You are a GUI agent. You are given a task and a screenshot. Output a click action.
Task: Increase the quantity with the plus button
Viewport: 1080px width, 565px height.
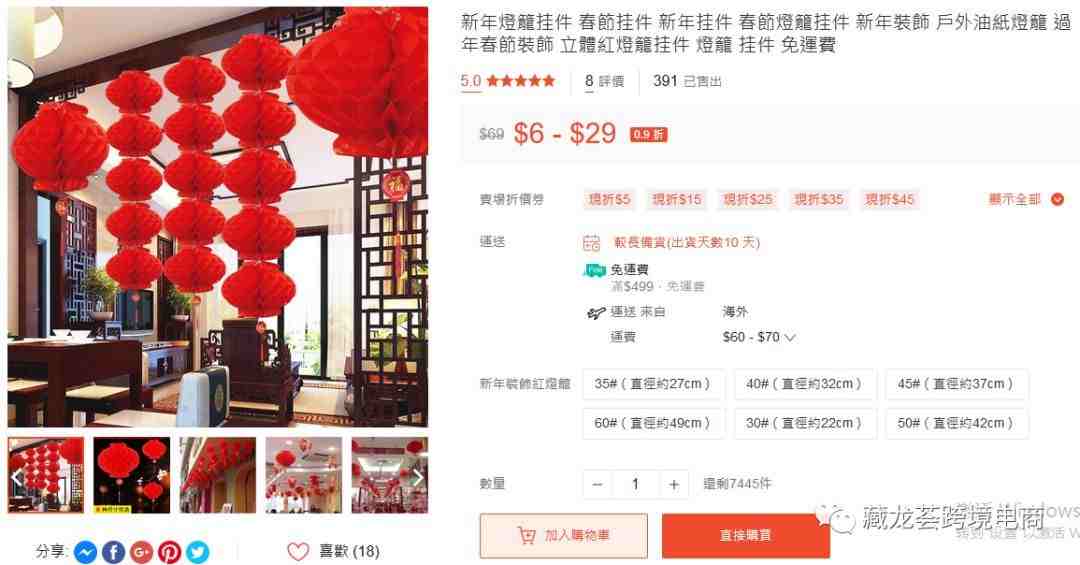[674, 484]
